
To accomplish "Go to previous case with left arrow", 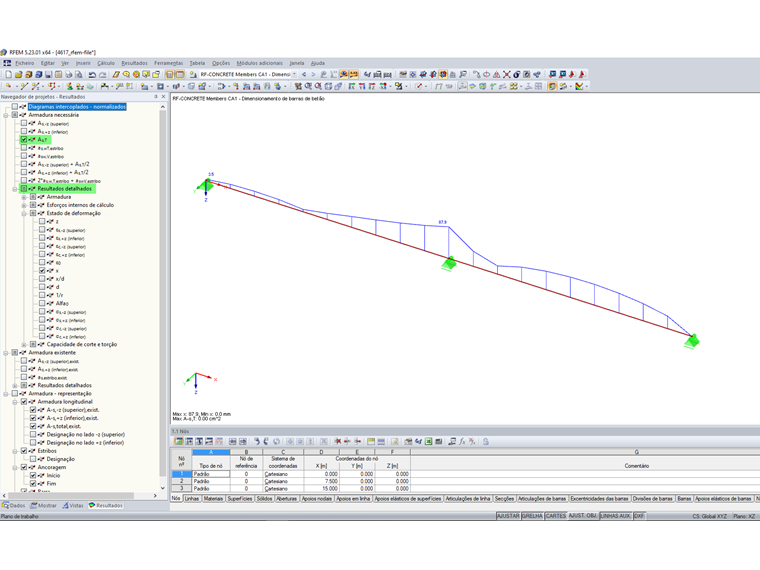I will [304, 75].
